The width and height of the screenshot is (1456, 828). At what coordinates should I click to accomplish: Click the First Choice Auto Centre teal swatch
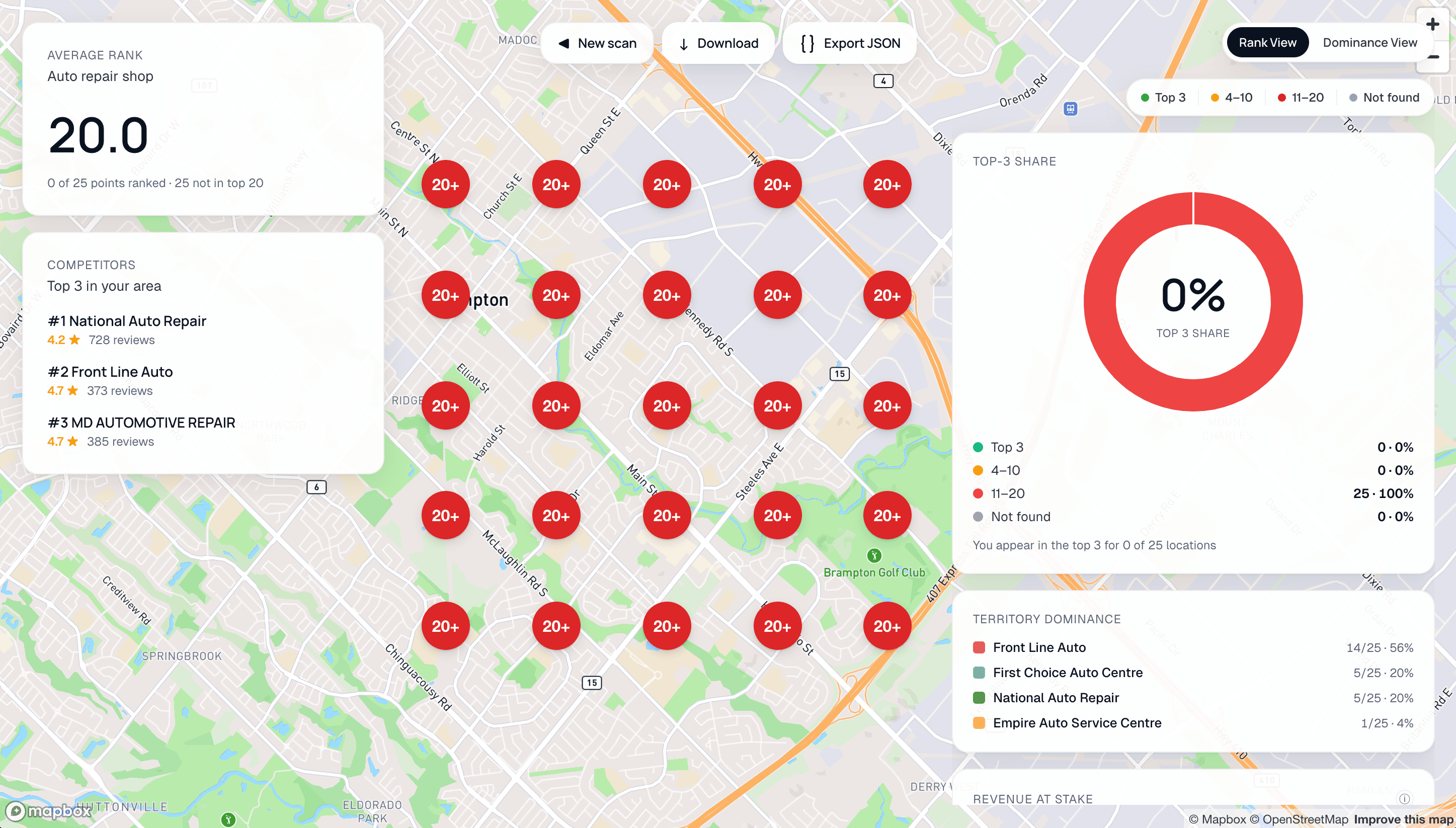[x=979, y=672]
